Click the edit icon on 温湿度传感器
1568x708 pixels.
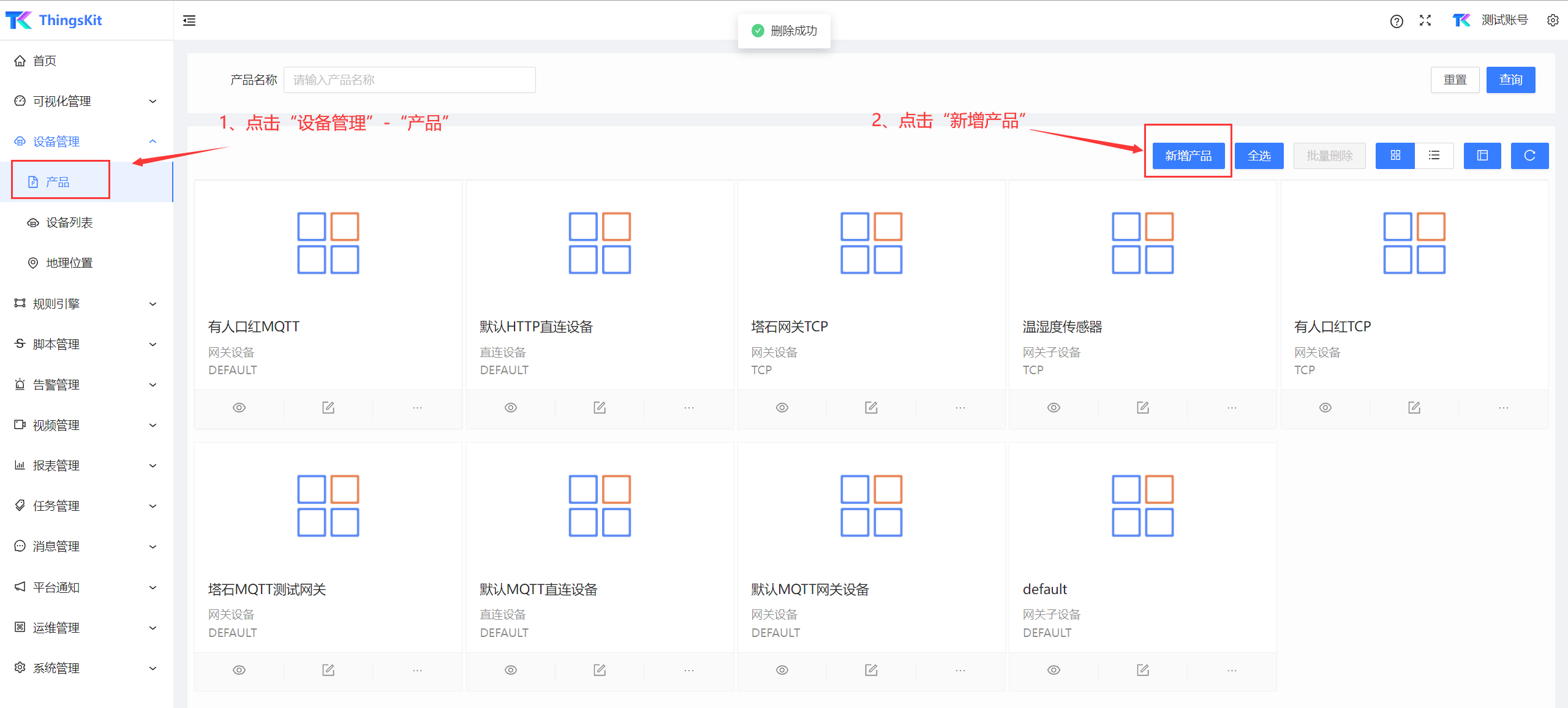[1143, 407]
